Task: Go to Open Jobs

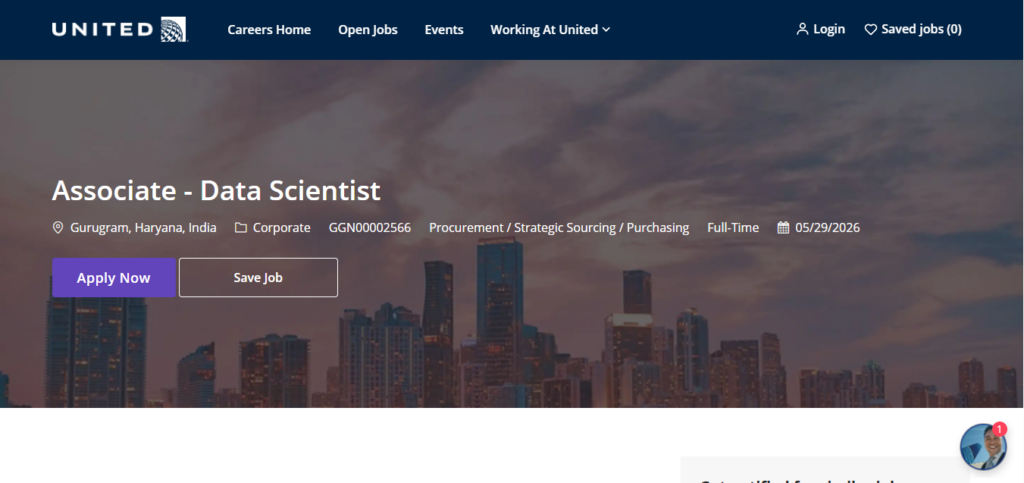Action: (368, 29)
